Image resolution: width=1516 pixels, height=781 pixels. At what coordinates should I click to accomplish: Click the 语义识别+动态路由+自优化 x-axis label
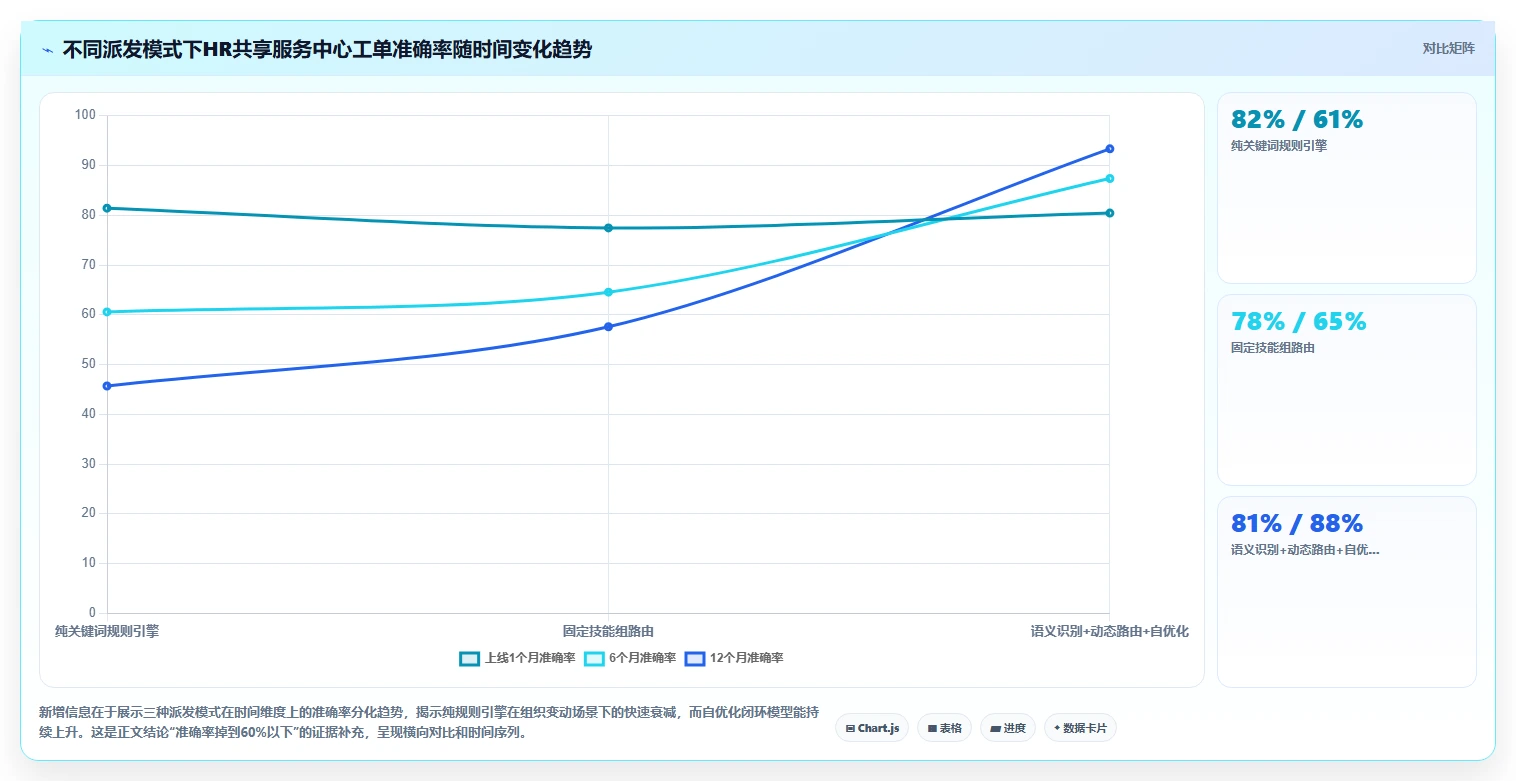pyautogui.click(x=1110, y=631)
